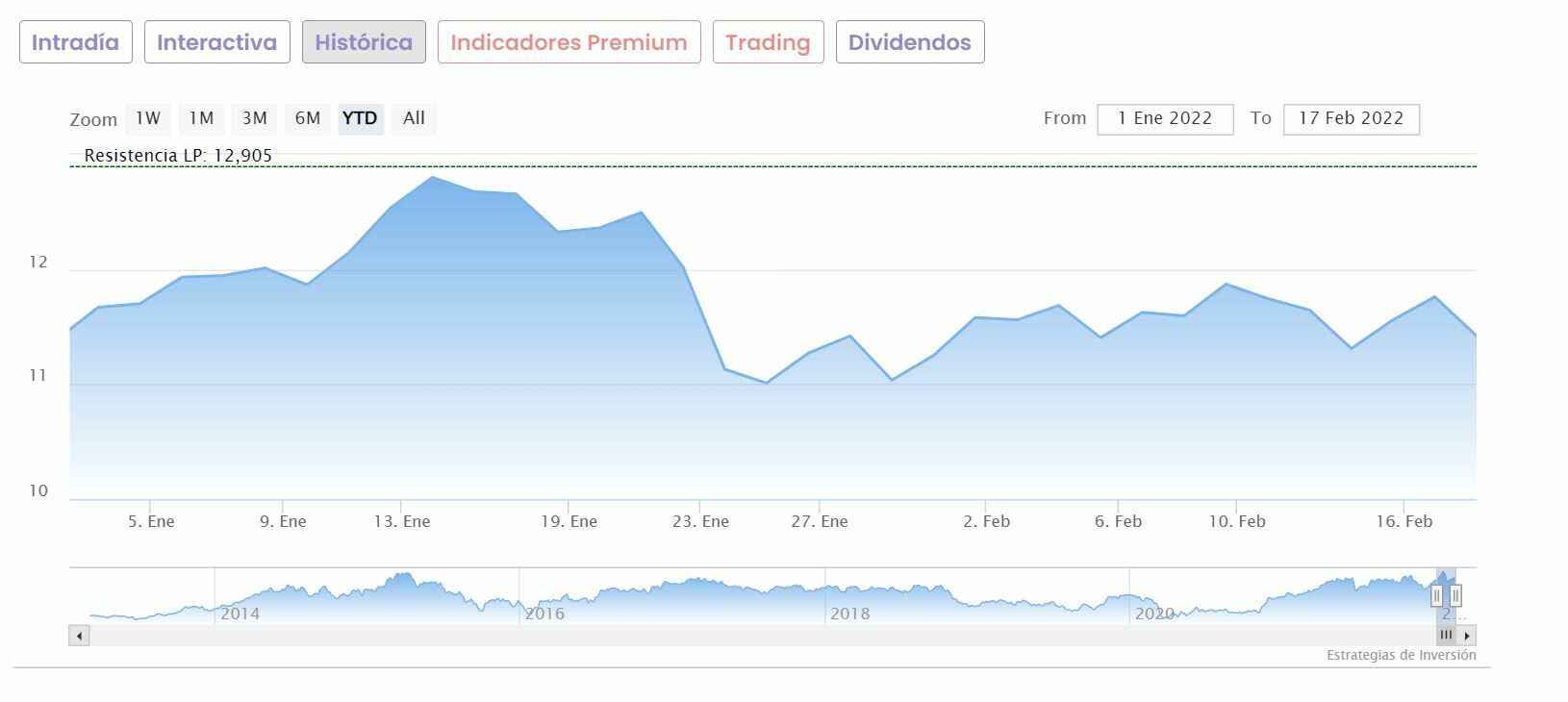Click the navigator scroll-left arrow
Viewport: 1568px width, 702px height.
tap(79, 636)
